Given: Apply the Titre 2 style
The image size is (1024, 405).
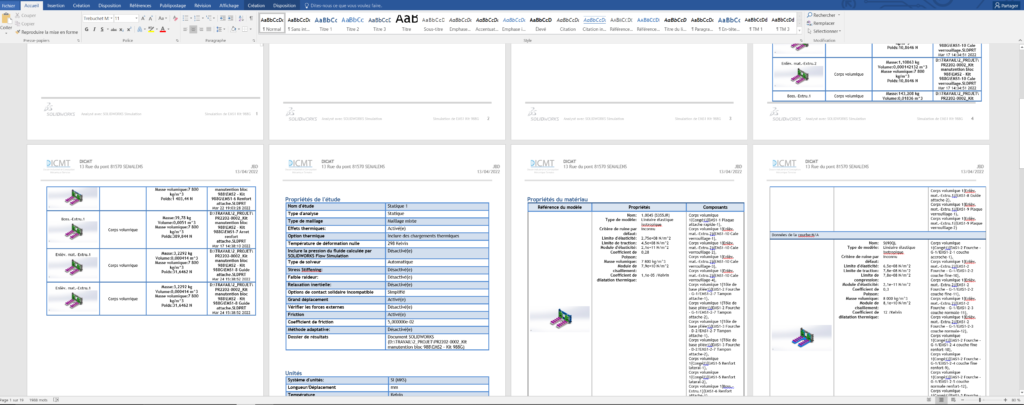Looking at the screenshot, I should (x=353, y=24).
